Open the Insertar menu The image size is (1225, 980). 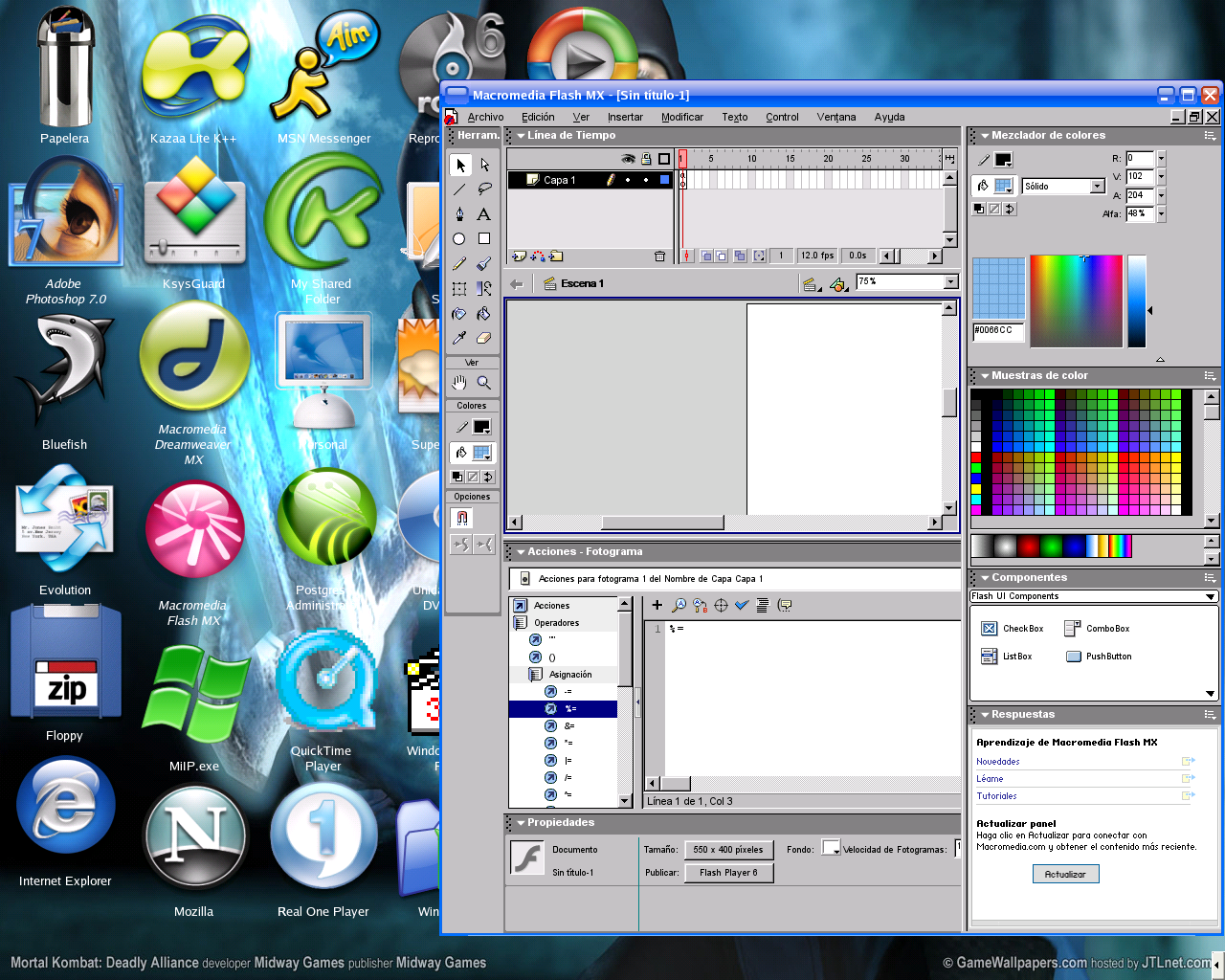pos(625,117)
